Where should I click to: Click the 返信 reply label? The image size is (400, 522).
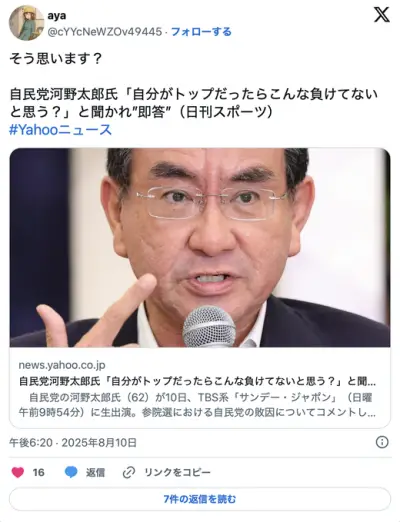tap(95, 472)
